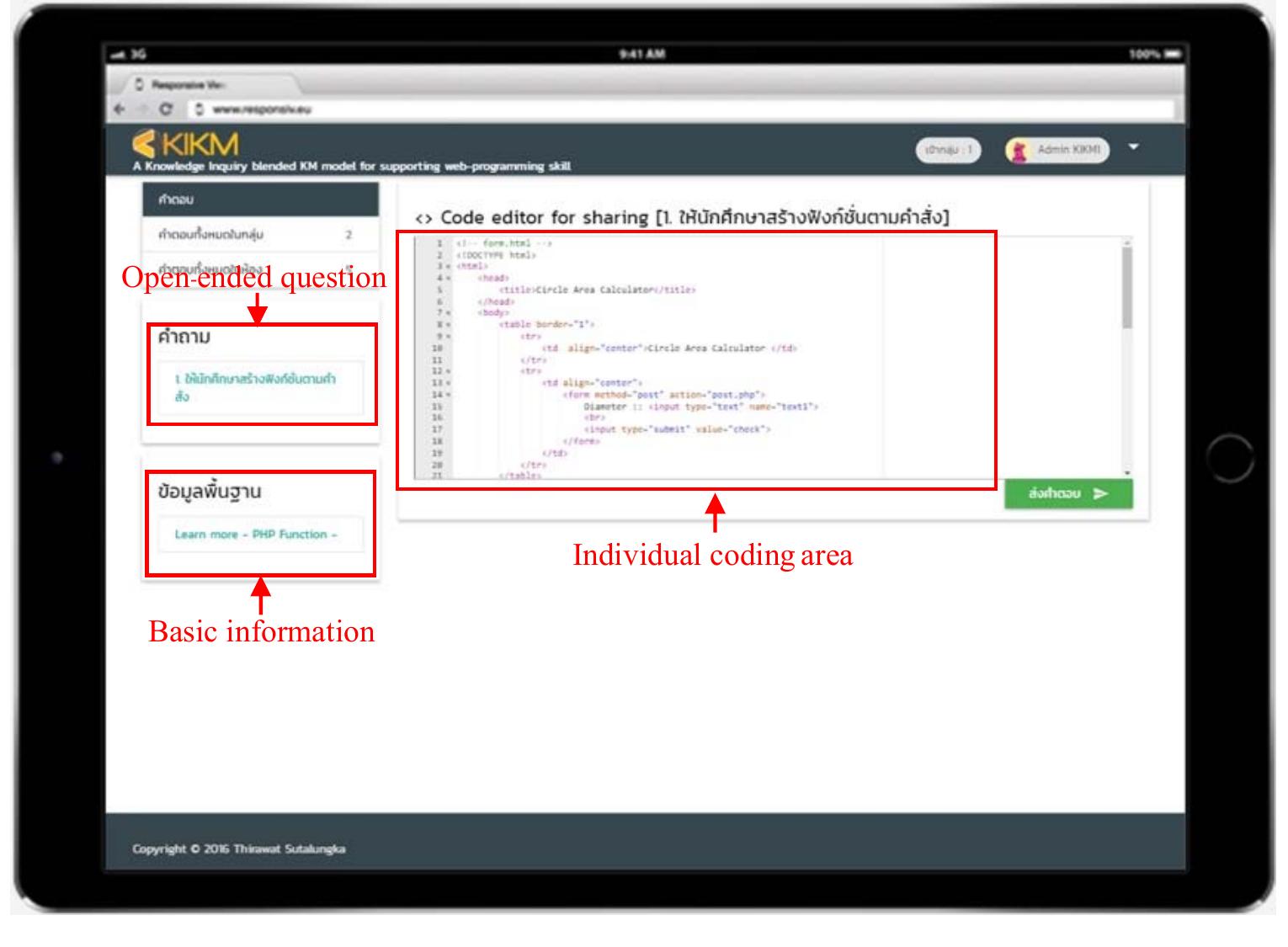Click the ข้อมูลพื้นฐาน section heading
The image size is (1288, 947).
[x=210, y=492]
